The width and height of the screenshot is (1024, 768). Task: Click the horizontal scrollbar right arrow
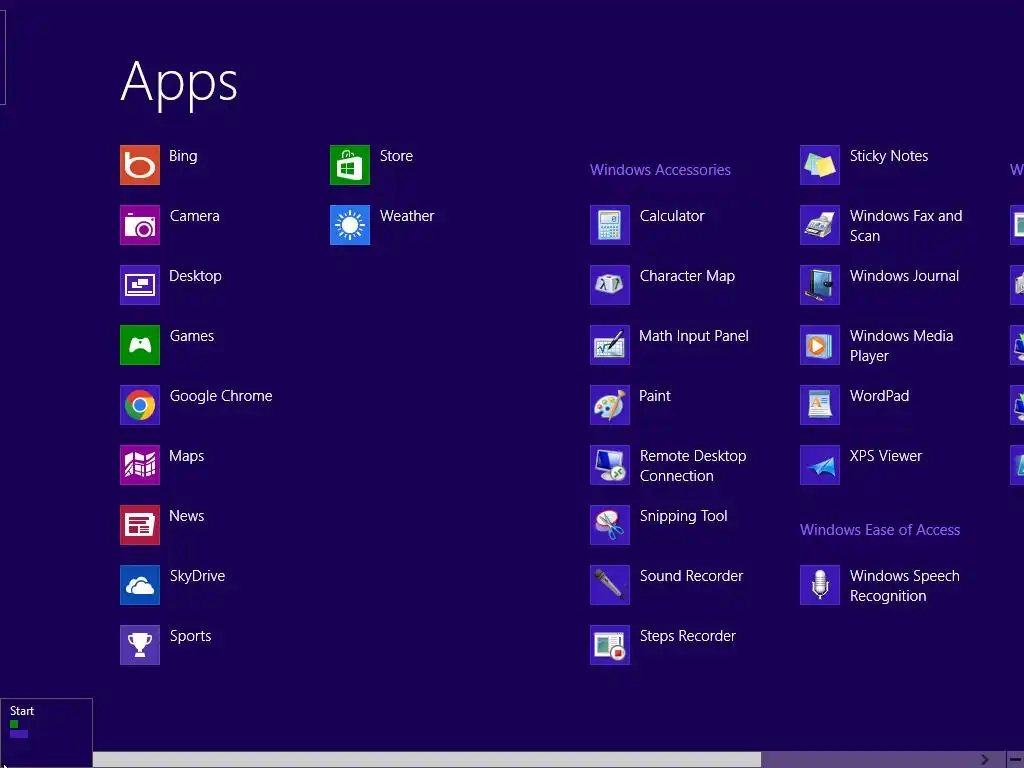pos(985,760)
